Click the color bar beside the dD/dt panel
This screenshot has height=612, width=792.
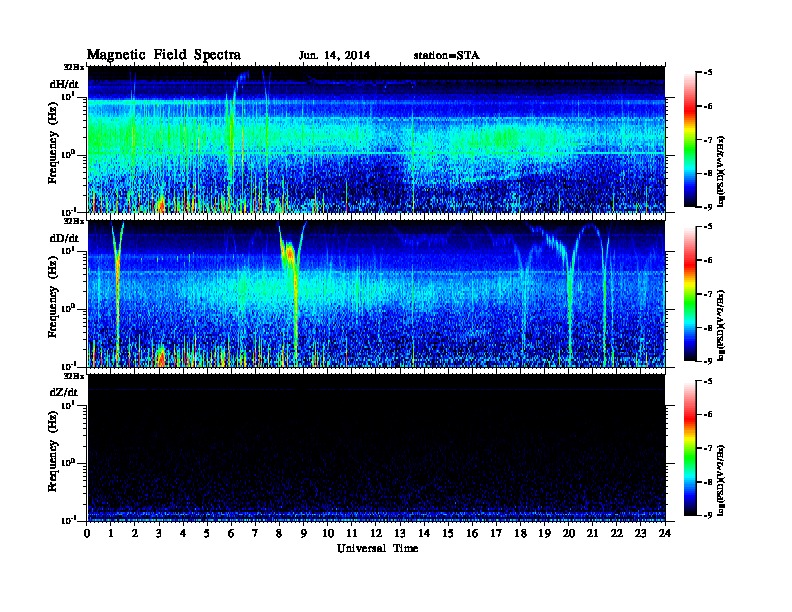690,294
